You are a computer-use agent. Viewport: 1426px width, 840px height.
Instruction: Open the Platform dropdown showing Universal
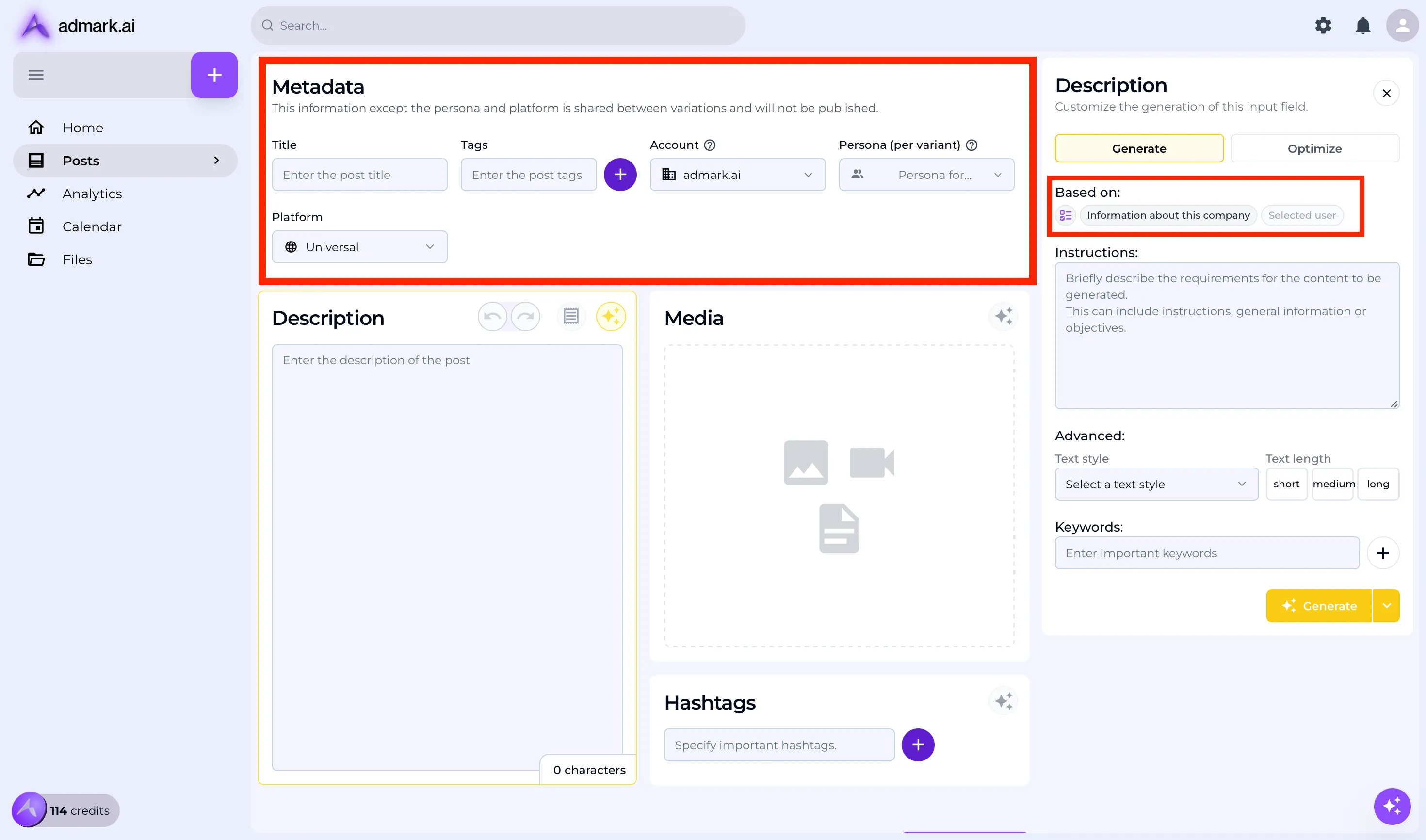click(359, 247)
